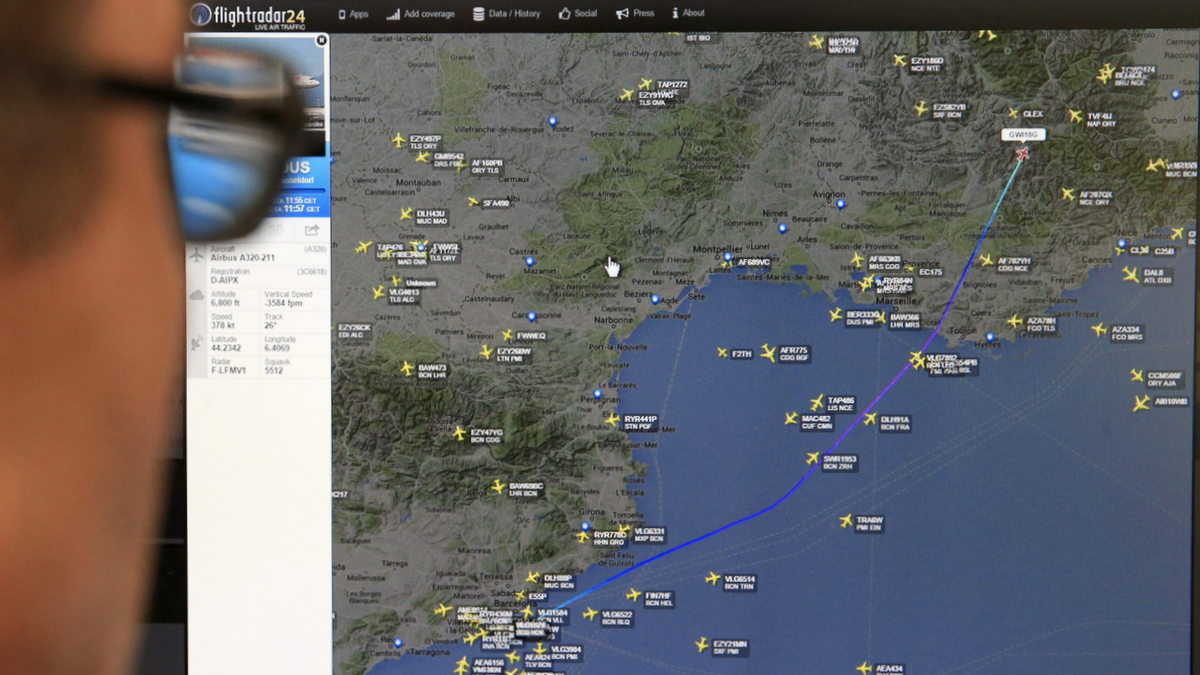
Task: Select the CCM588F plane icon
Action: coord(1136,376)
